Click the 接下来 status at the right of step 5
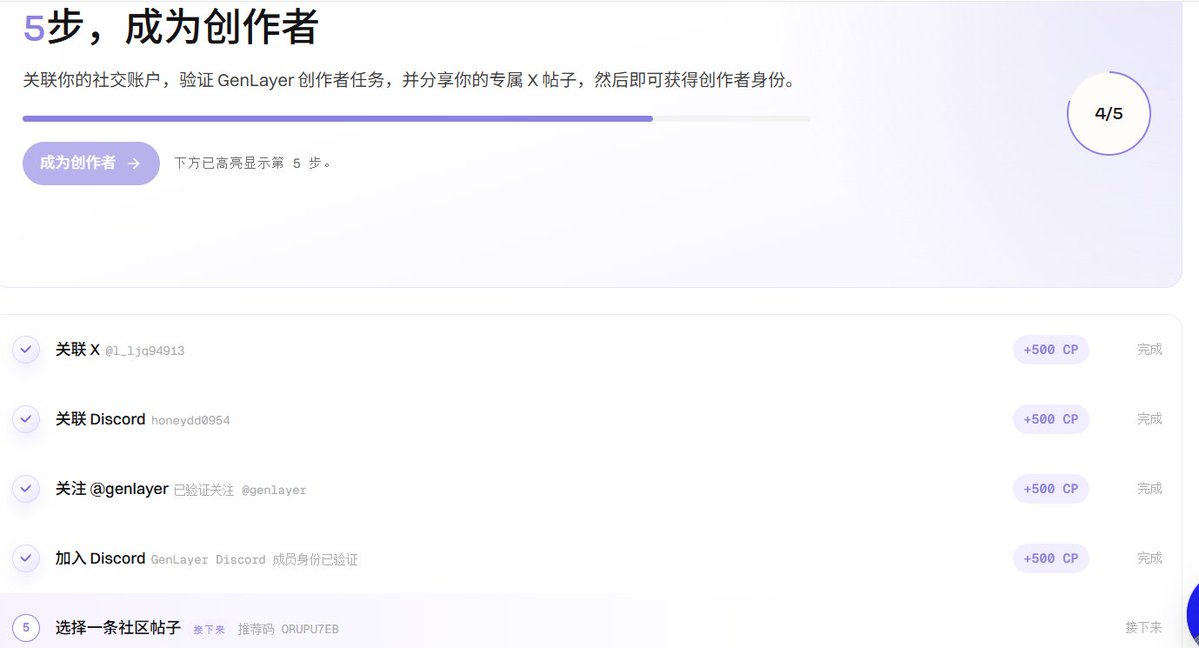Screen dimensions: 1199x648 1143,628
